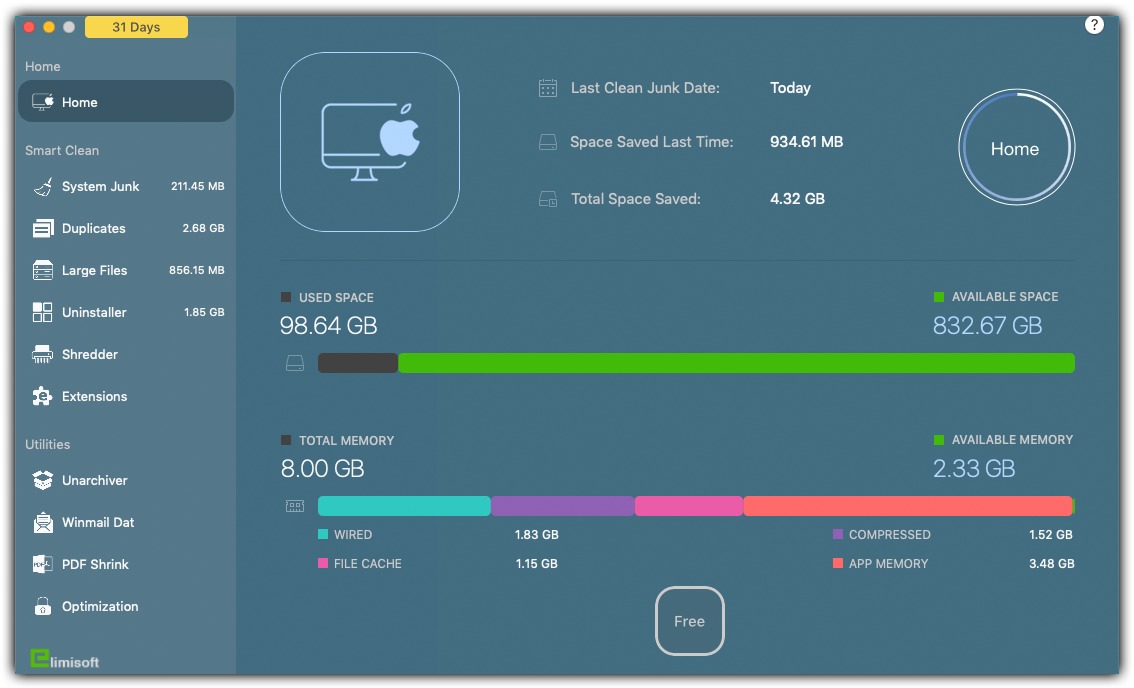1134x688 pixels.
Task: Open Uninstaller via its grid icon
Action: [43, 313]
